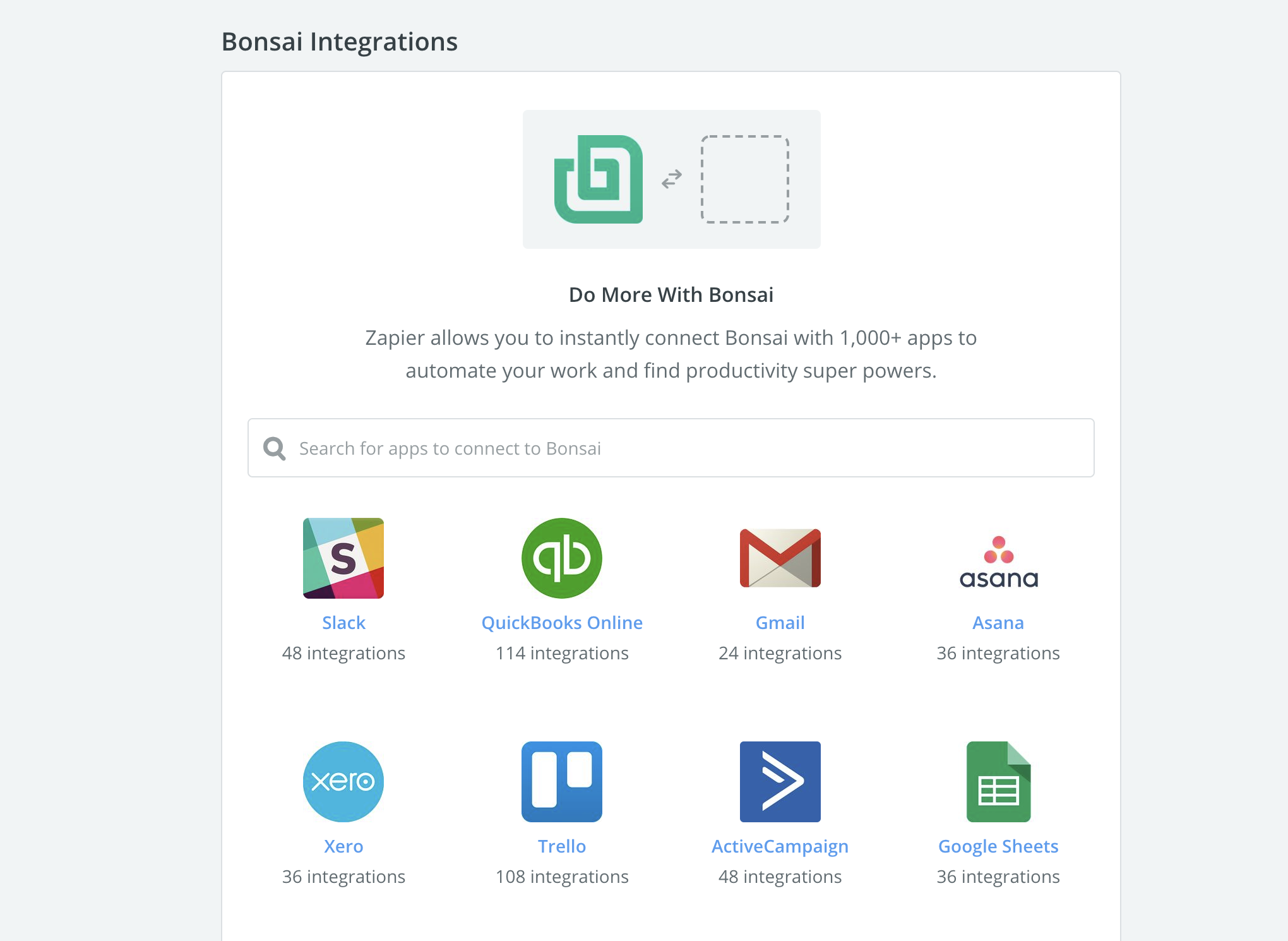Image resolution: width=1288 pixels, height=941 pixels.
Task: Click the Slack app icon
Action: point(343,558)
